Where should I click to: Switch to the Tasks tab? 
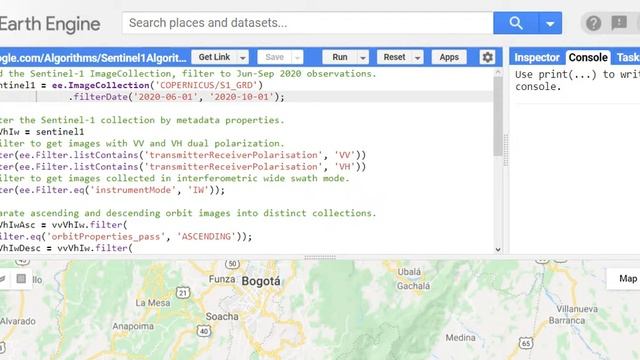tap(628, 58)
